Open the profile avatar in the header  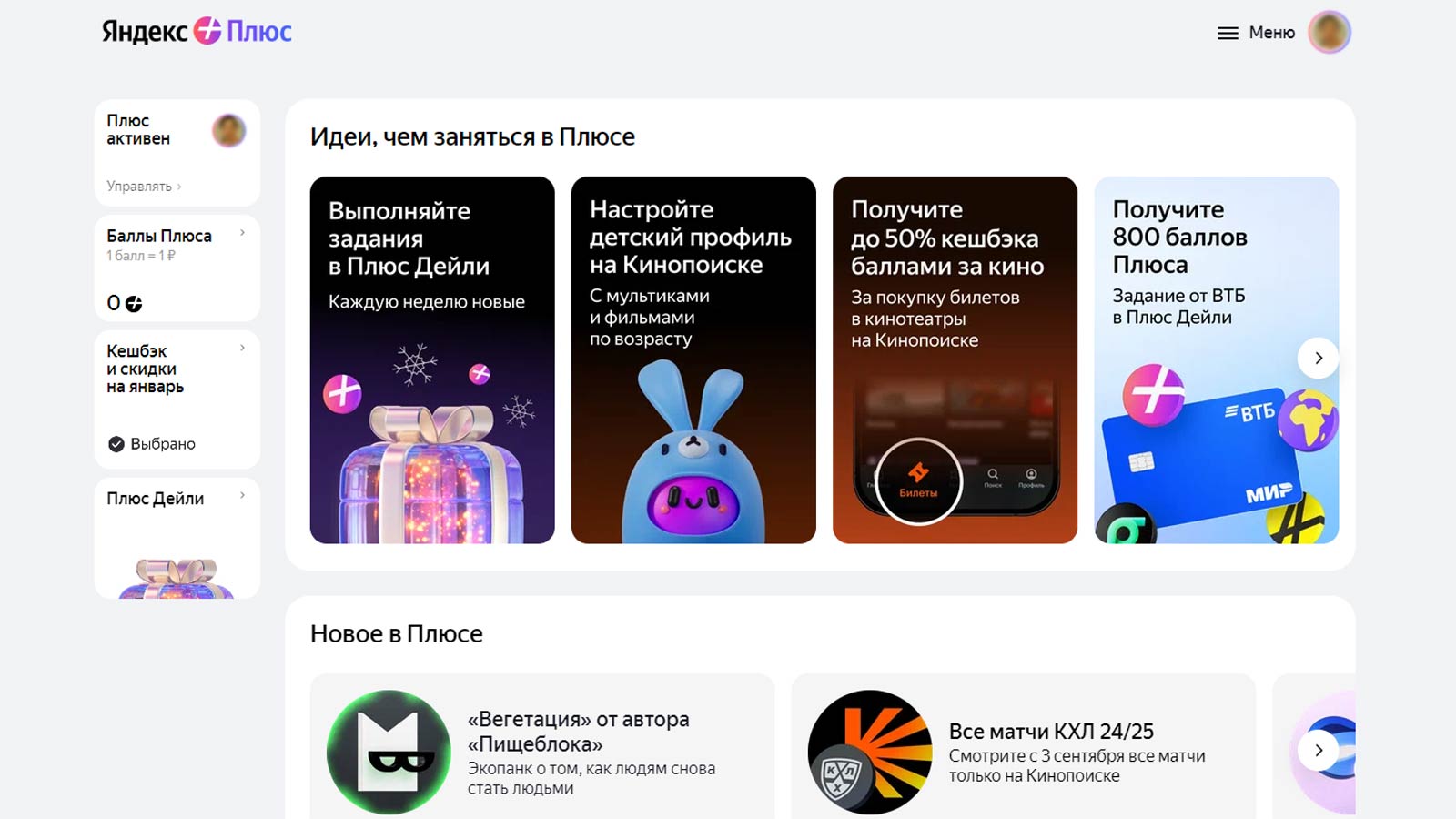click(x=1330, y=33)
